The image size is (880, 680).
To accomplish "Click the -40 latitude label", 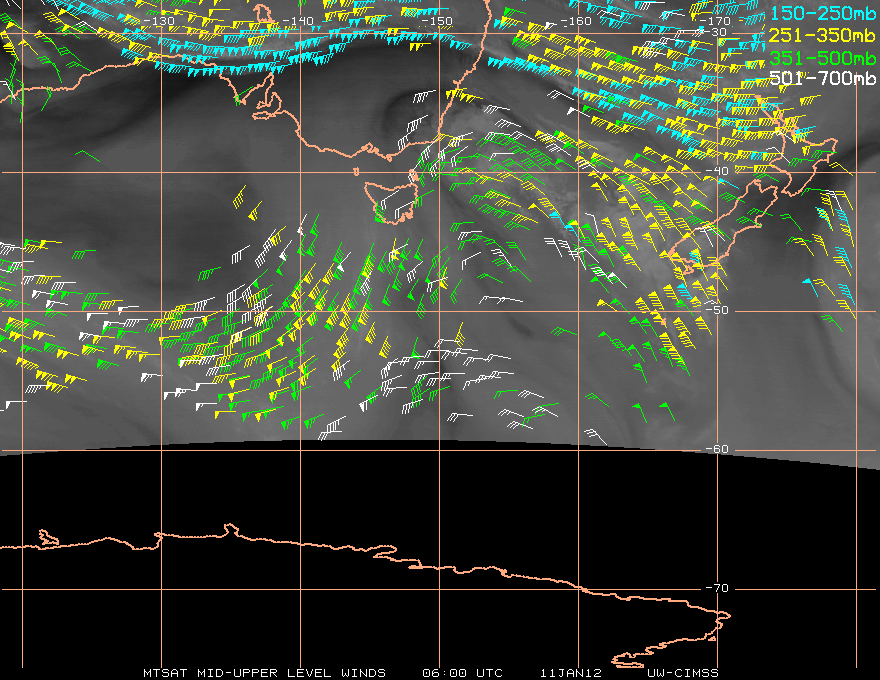I will coord(717,171).
